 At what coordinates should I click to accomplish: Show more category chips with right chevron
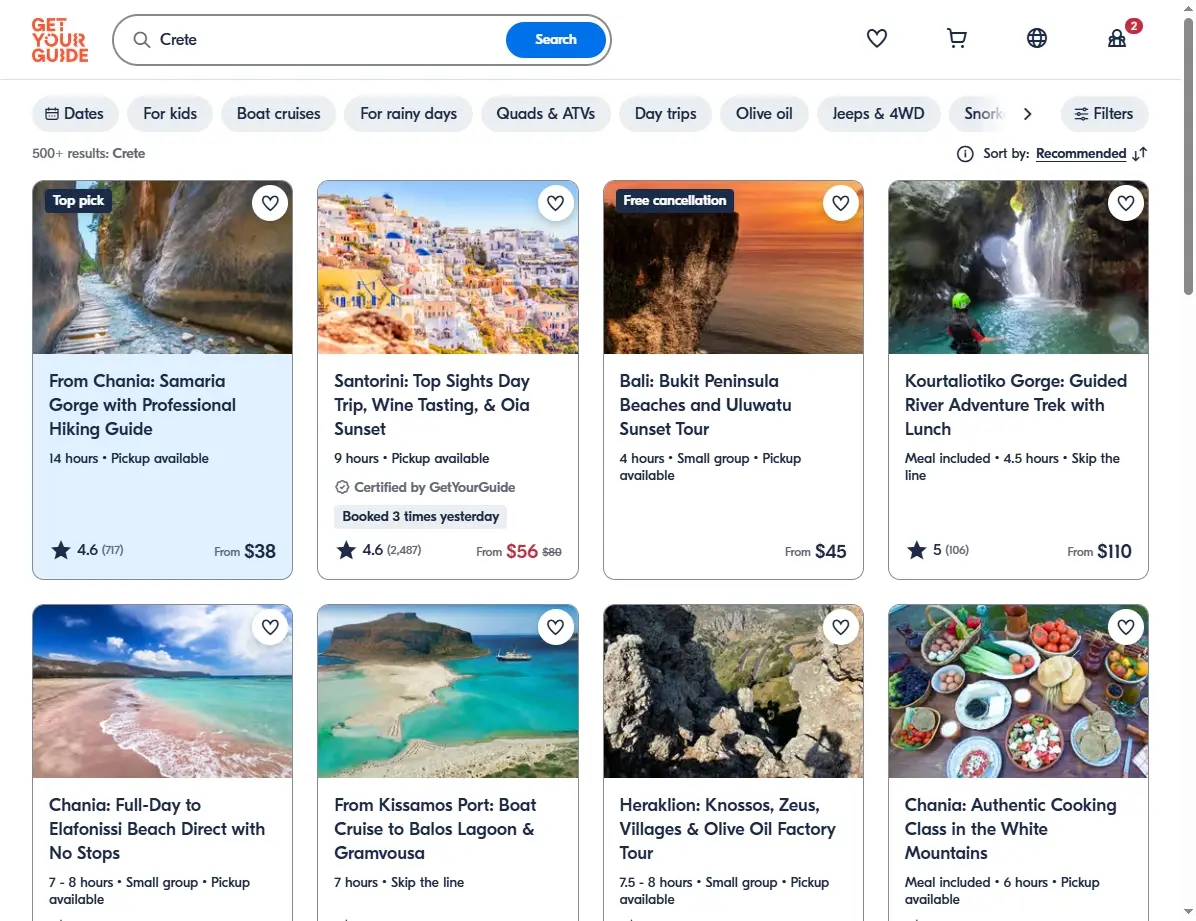1027,114
